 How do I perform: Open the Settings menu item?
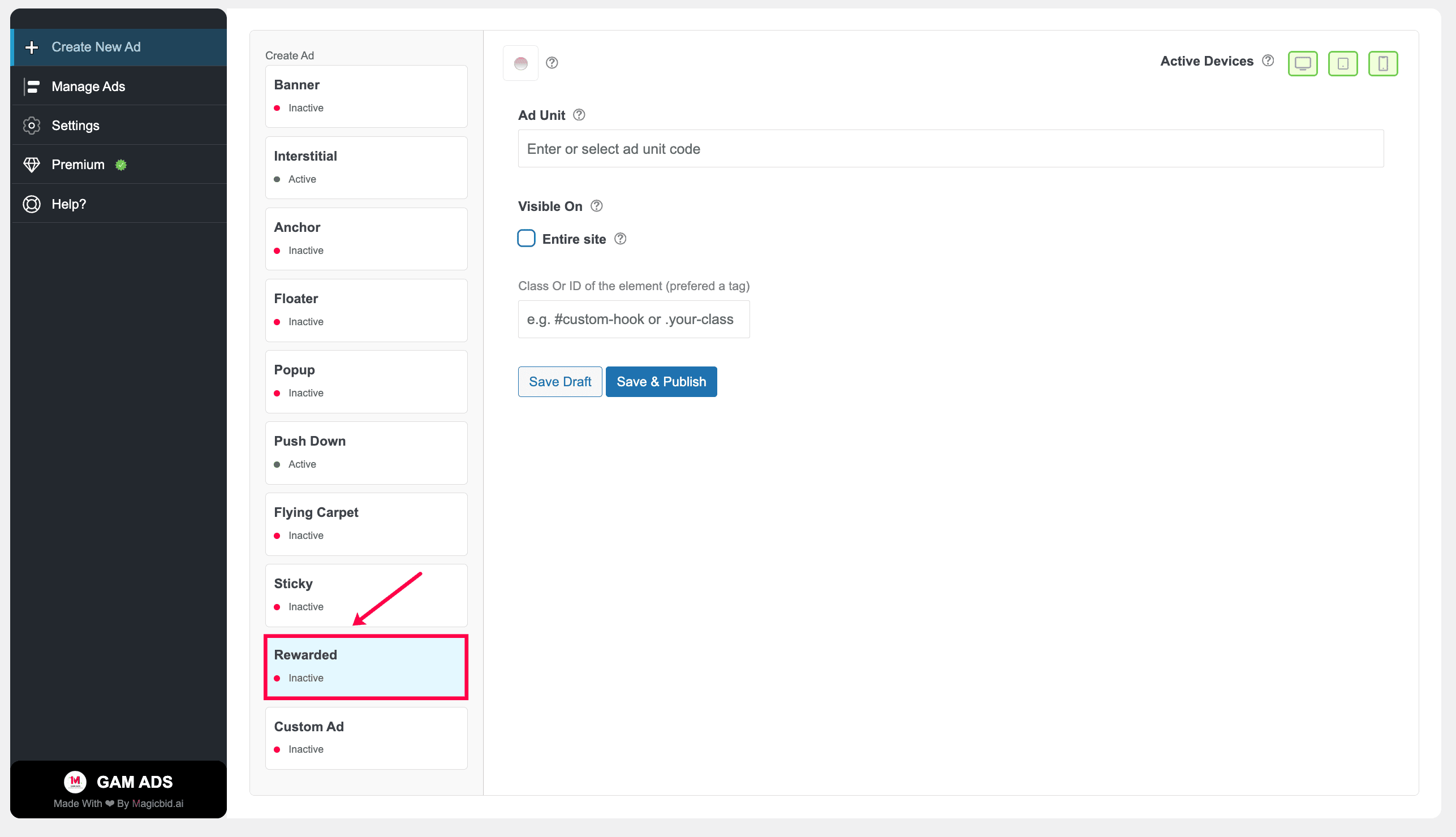119,126
